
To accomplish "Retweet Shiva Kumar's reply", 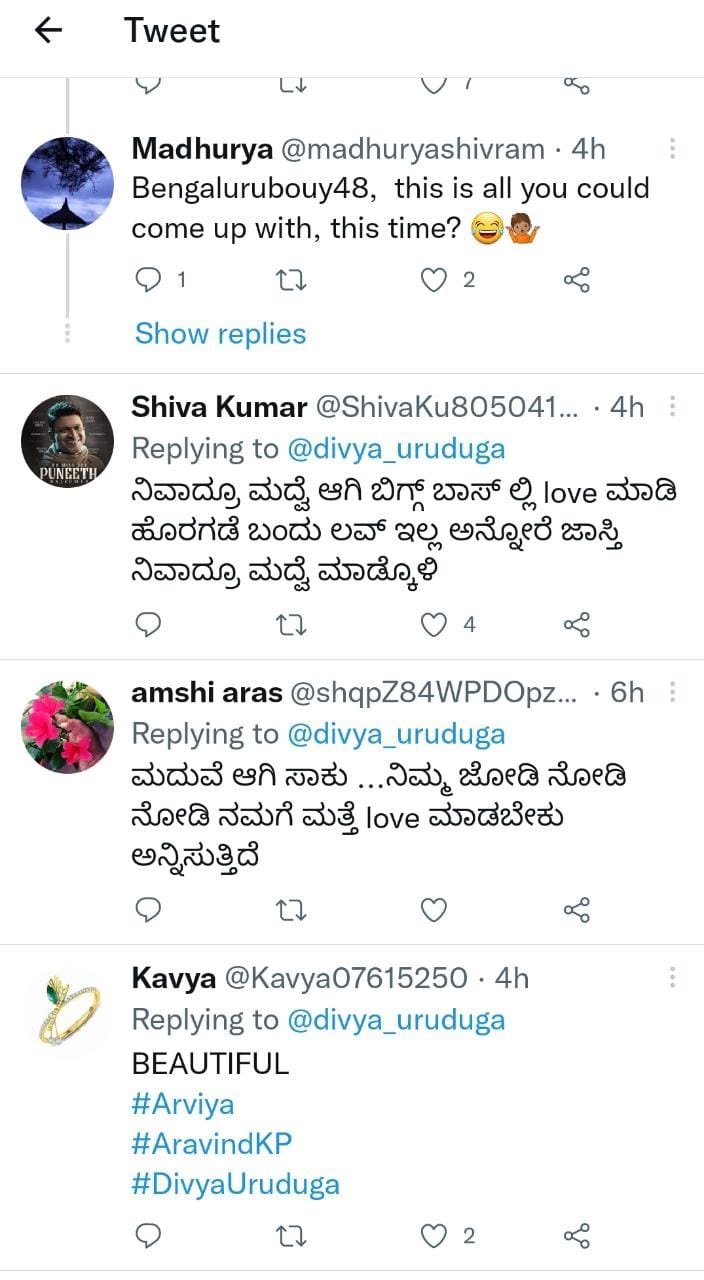I will pos(290,625).
